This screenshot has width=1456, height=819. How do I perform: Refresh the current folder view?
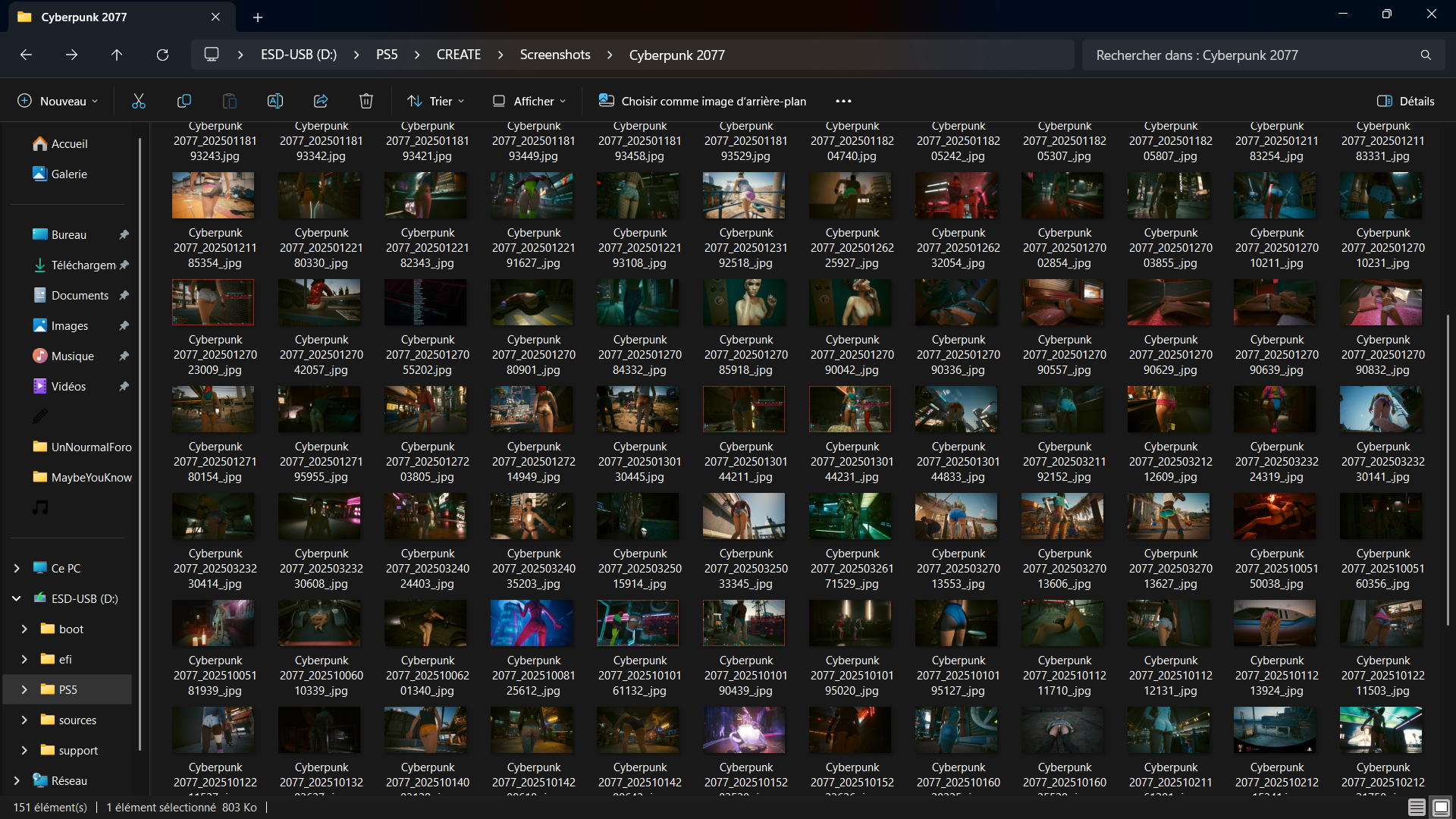point(162,55)
